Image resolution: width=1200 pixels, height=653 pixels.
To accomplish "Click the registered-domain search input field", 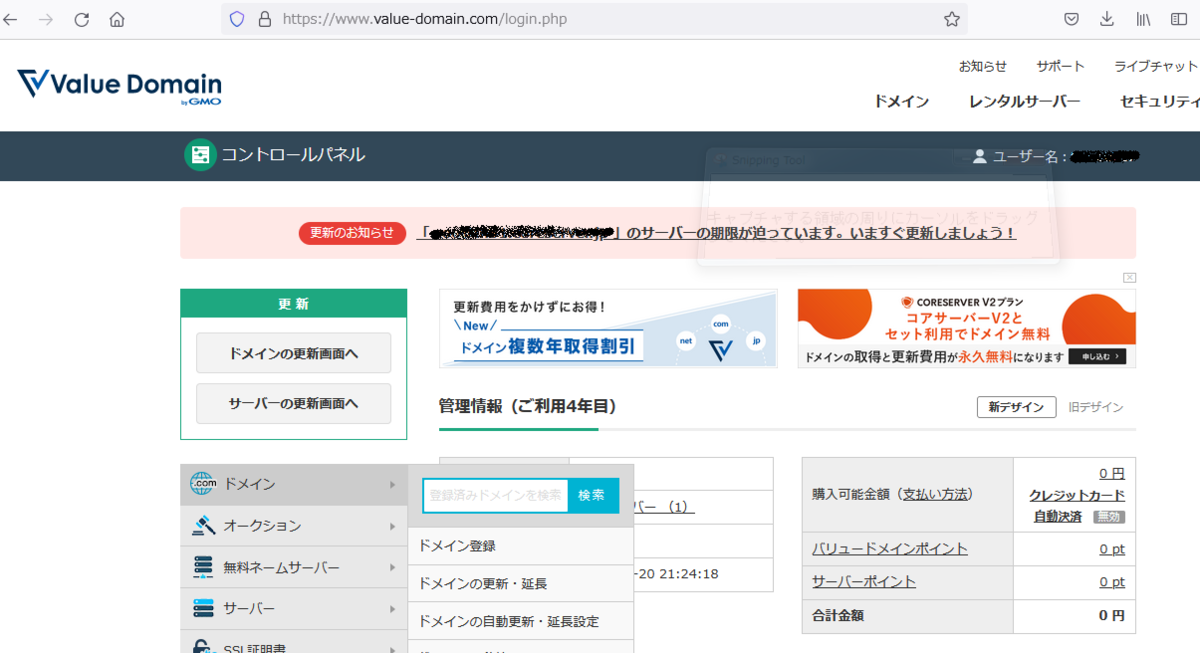I will pos(495,495).
